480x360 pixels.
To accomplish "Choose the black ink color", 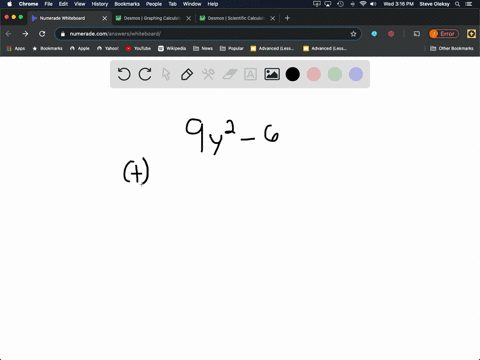I will click(x=293, y=74).
